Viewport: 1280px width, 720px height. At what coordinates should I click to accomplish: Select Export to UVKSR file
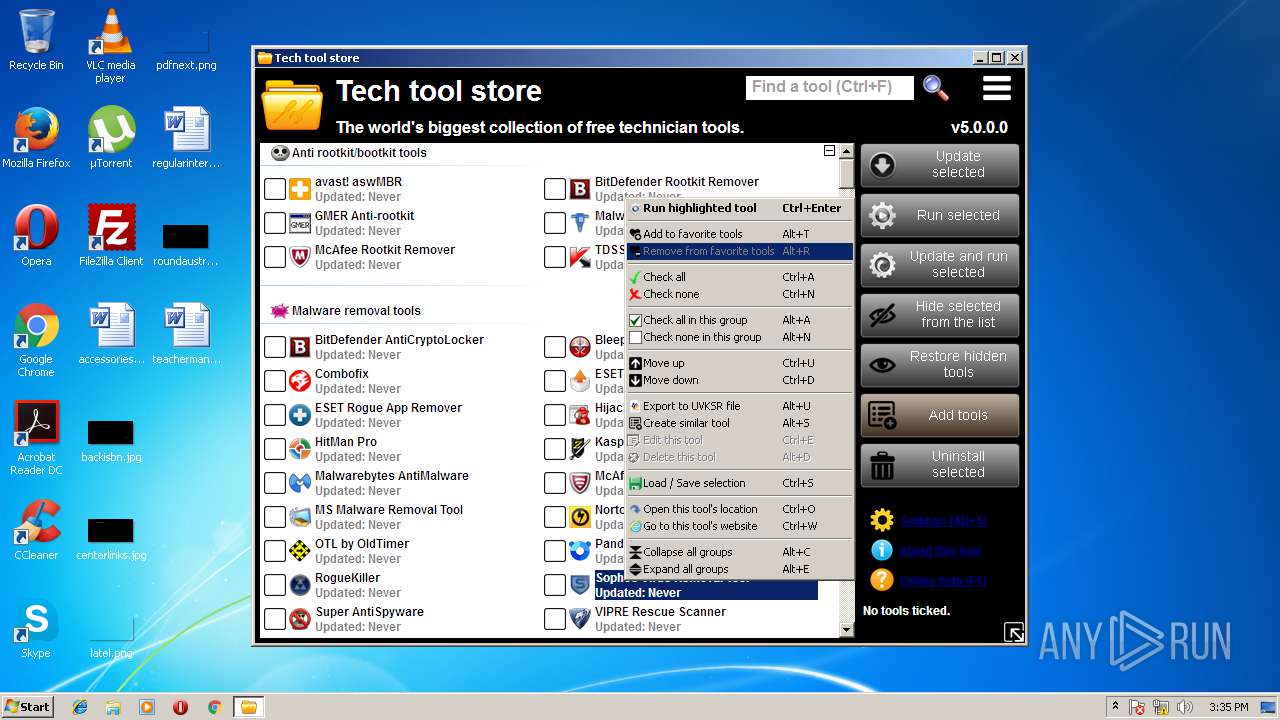point(740,406)
